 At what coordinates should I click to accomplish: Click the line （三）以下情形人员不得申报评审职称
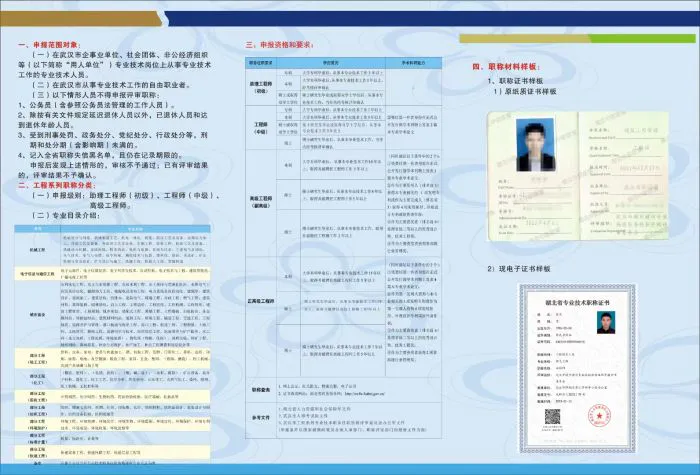pyautogui.click(x=96, y=95)
